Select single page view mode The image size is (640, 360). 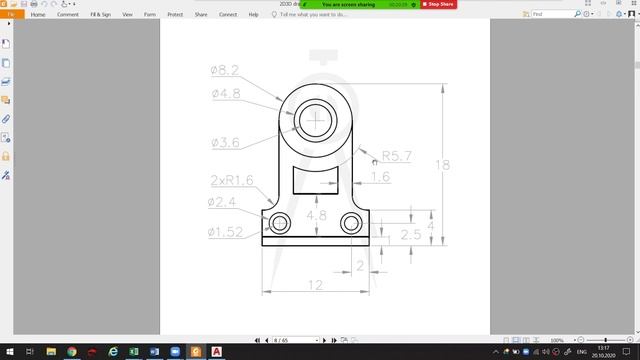pos(506,340)
